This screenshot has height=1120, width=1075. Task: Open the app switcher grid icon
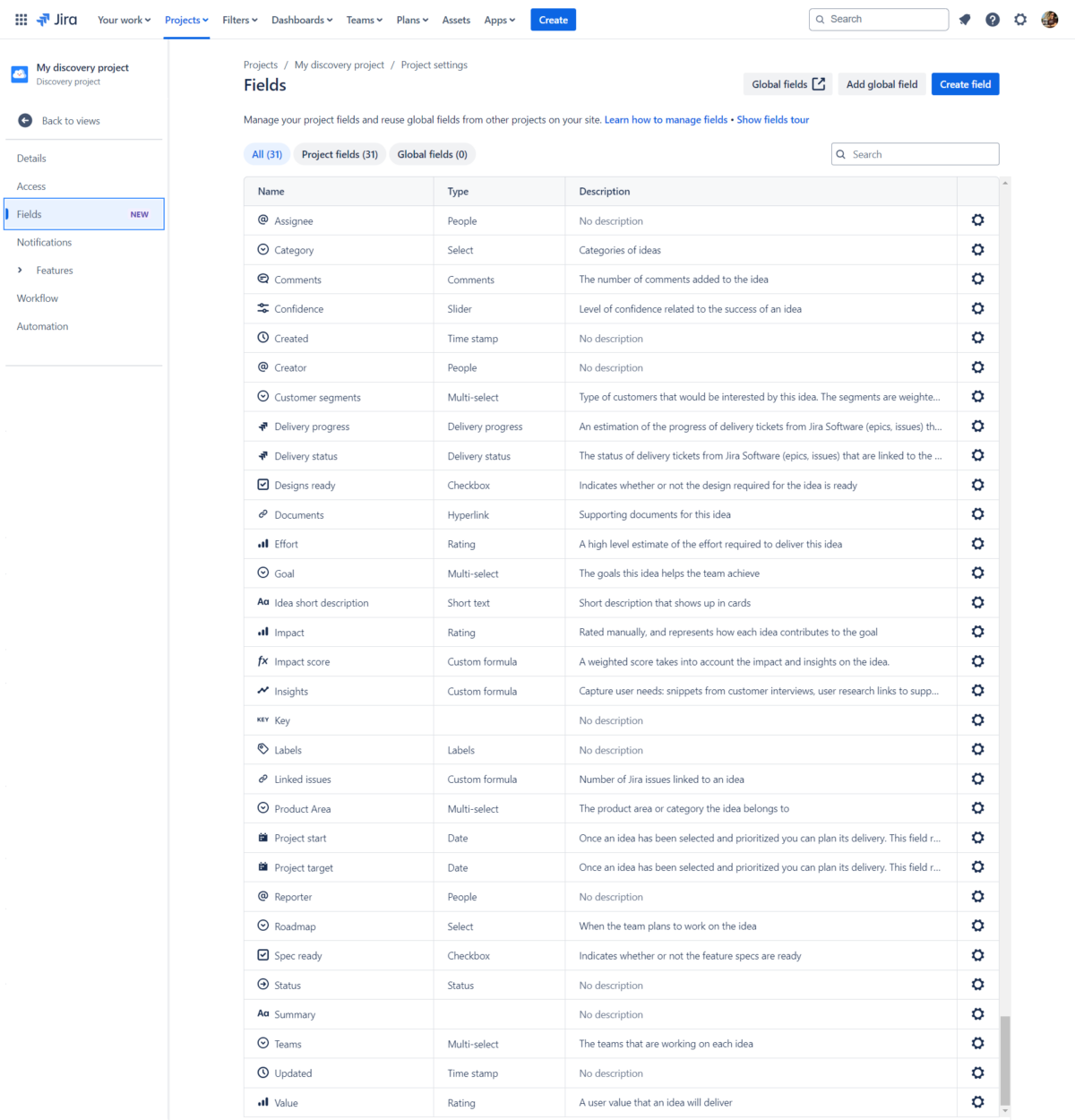pyautogui.click(x=20, y=19)
